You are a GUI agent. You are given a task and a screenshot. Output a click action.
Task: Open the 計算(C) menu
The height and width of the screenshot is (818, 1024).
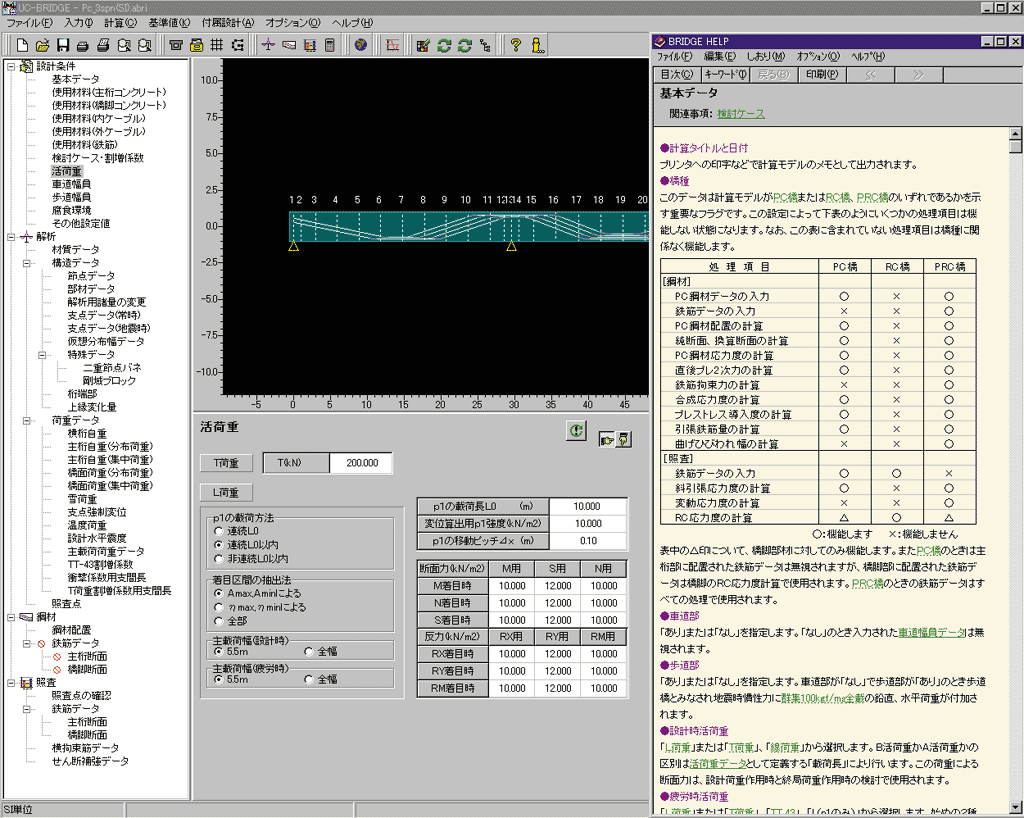tap(121, 22)
